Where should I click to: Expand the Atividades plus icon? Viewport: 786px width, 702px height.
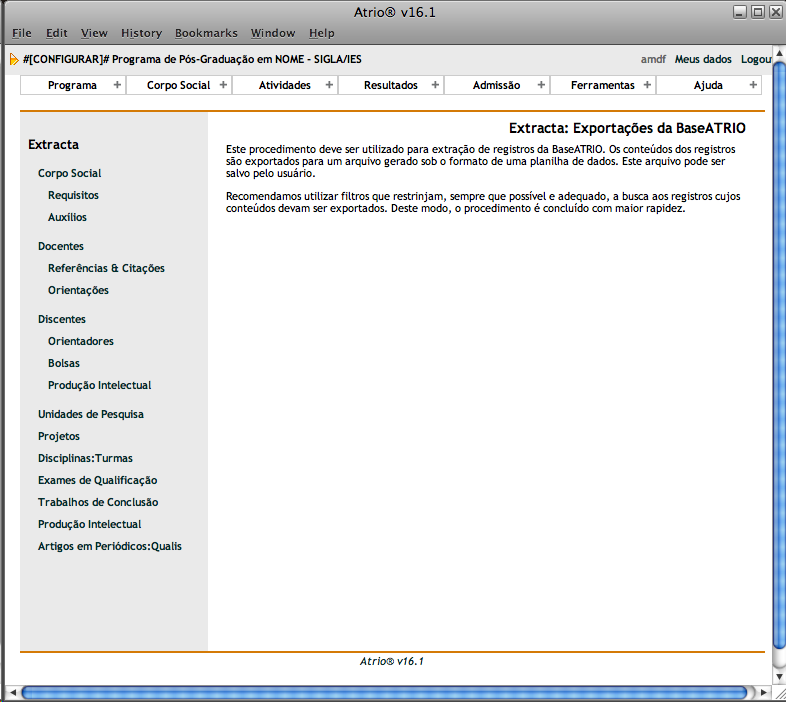click(x=329, y=85)
